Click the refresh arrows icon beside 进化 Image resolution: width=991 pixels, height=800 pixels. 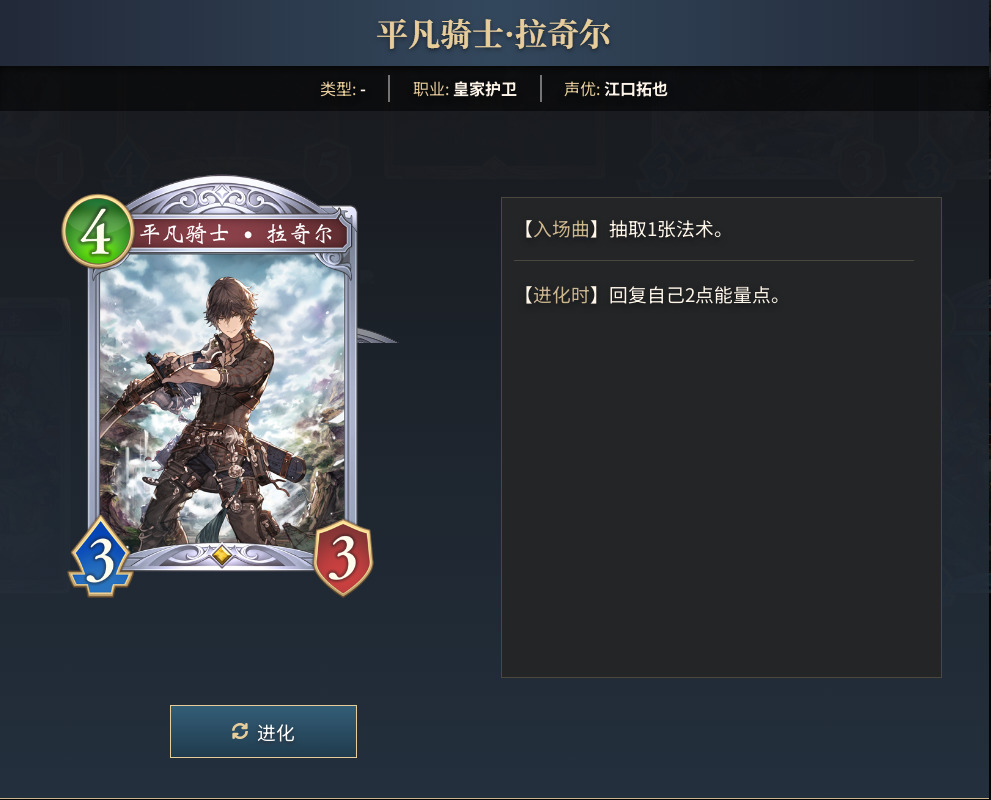pos(240,731)
